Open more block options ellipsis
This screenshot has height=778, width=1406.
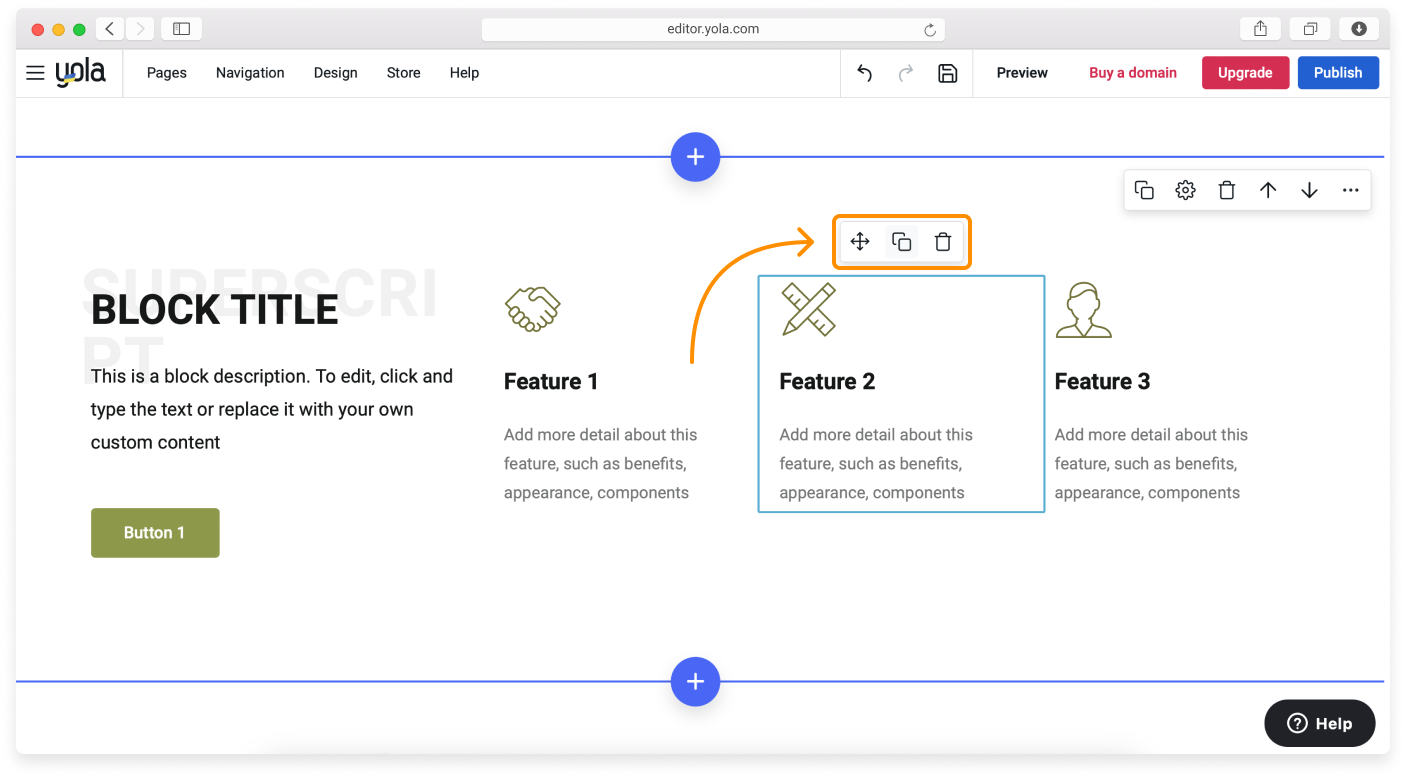pos(1350,190)
